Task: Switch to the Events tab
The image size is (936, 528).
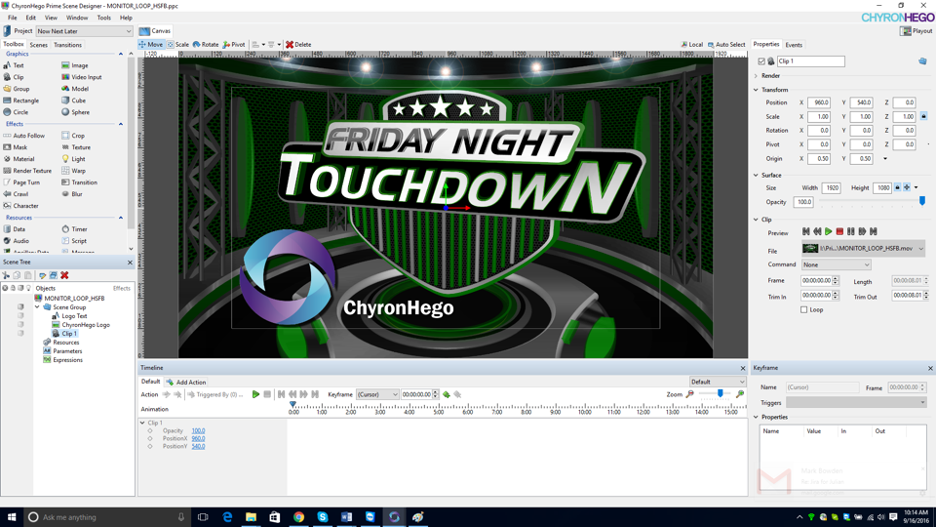Action: coord(793,45)
